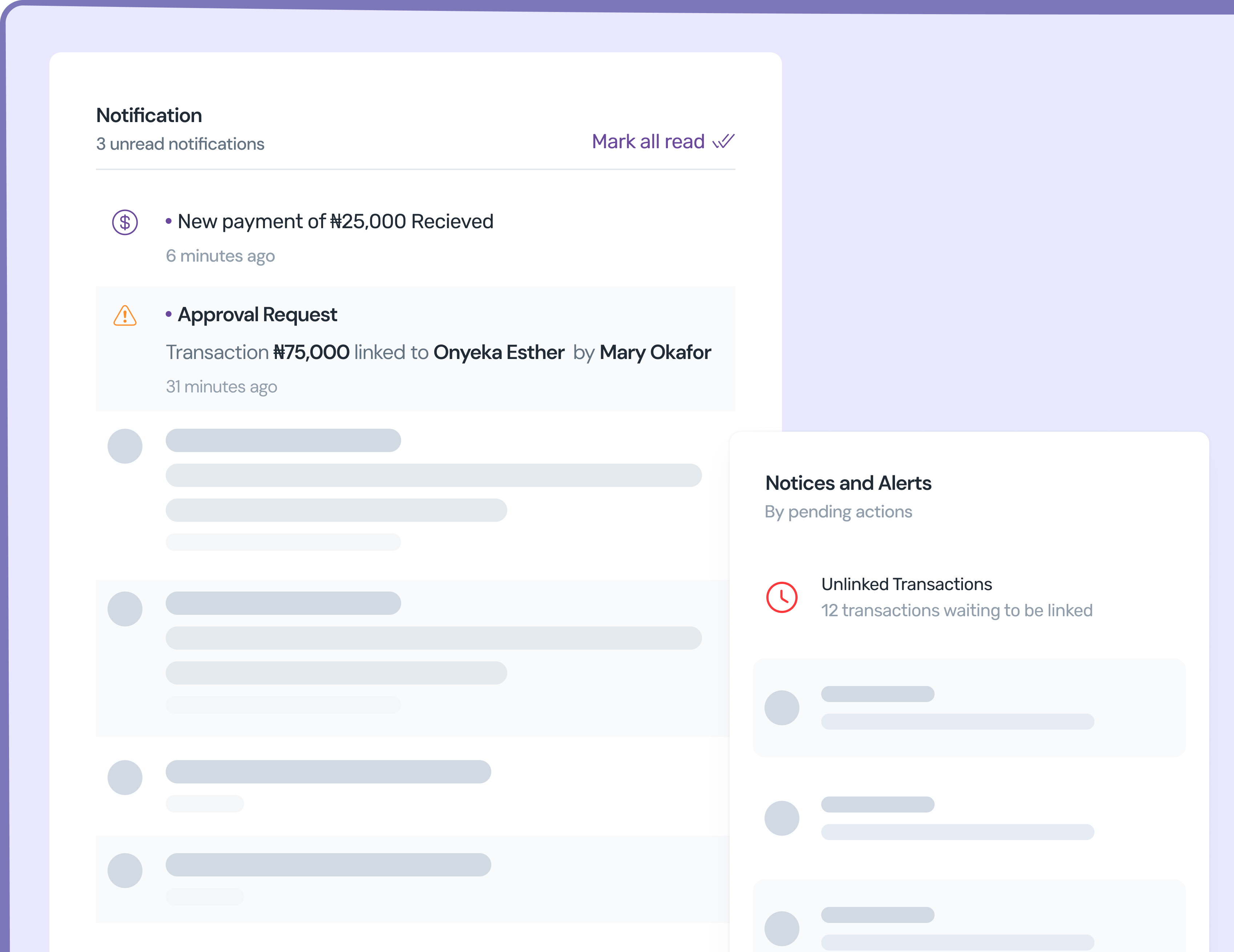Click the dollar payment notification icon
This screenshot has width=1234, height=952.
click(x=125, y=223)
